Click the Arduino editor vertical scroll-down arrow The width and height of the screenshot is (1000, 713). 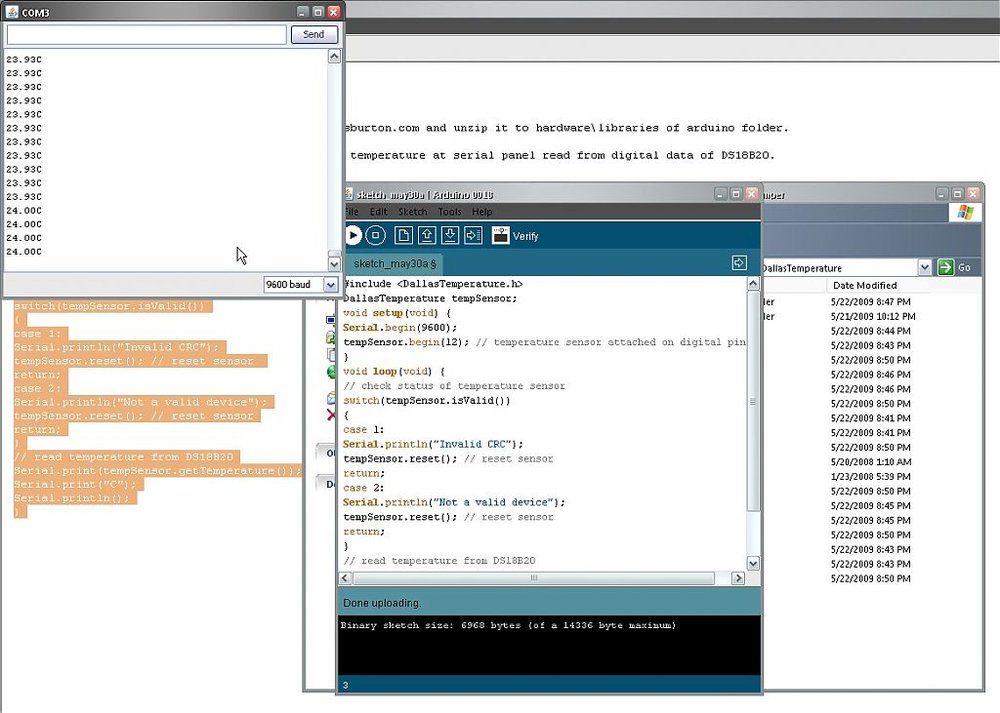[753, 563]
